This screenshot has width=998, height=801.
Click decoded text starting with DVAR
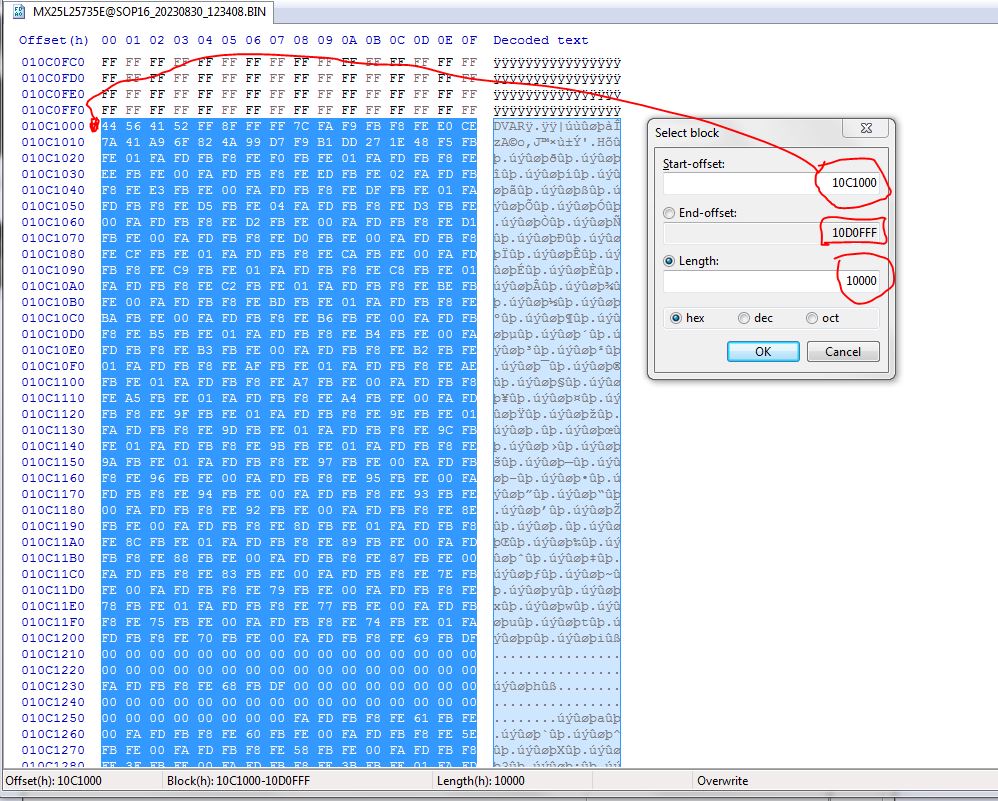tap(557, 126)
